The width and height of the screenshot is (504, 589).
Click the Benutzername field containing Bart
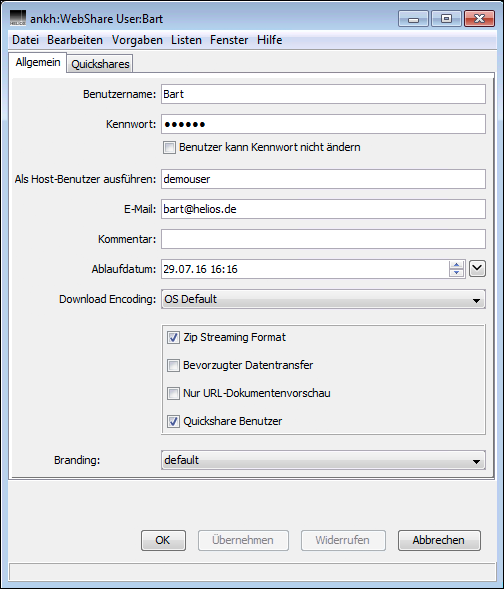pyautogui.click(x=323, y=94)
